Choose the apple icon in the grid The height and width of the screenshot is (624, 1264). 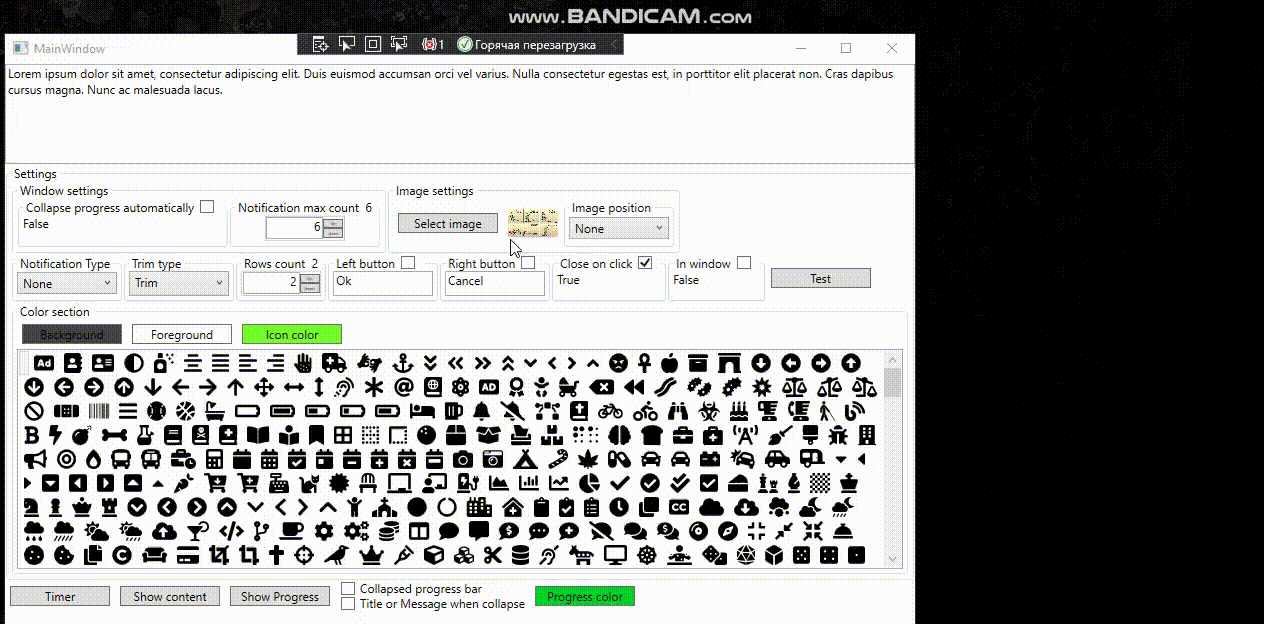pos(669,363)
